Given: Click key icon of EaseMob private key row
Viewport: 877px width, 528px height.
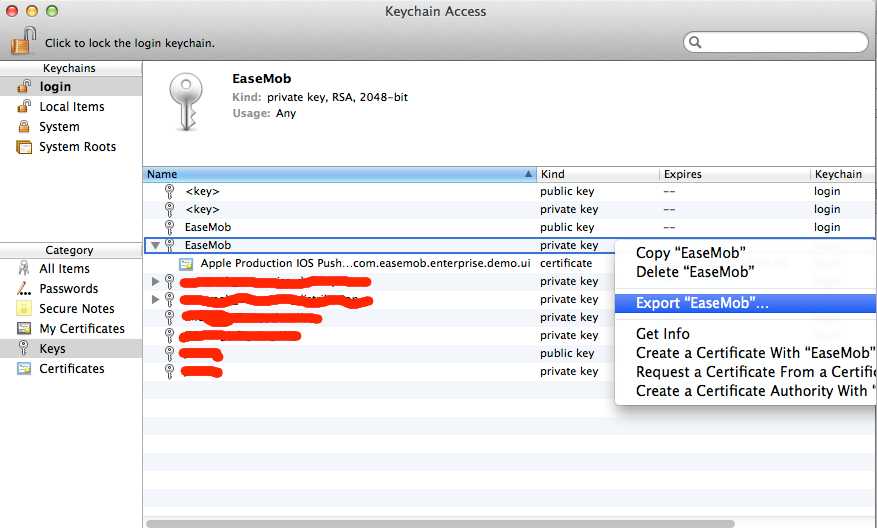Looking at the screenshot, I should pyautogui.click(x=169, y=245).
